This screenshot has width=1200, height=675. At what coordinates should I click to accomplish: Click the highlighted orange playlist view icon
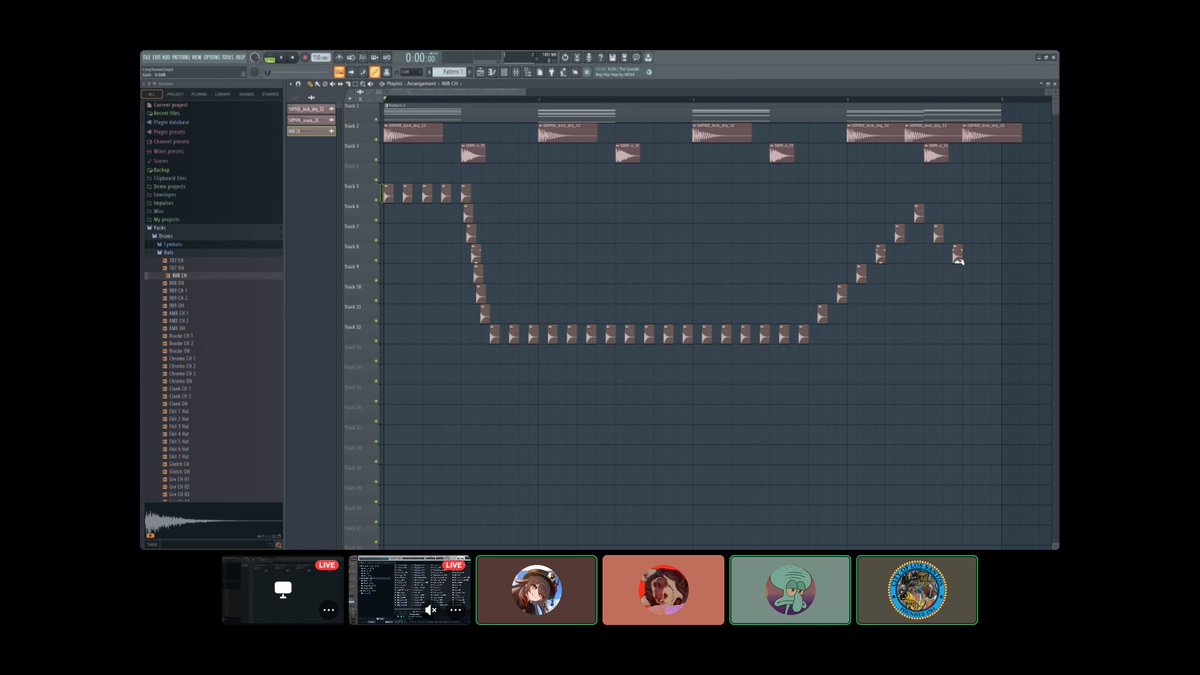(340, 71)
